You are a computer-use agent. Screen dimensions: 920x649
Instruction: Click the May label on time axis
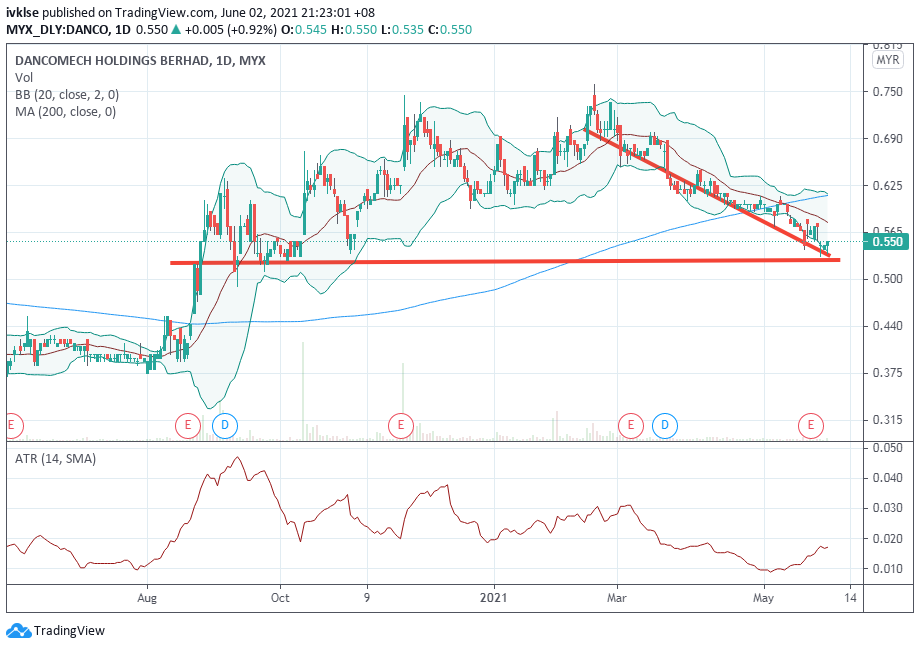click(763, 598)
